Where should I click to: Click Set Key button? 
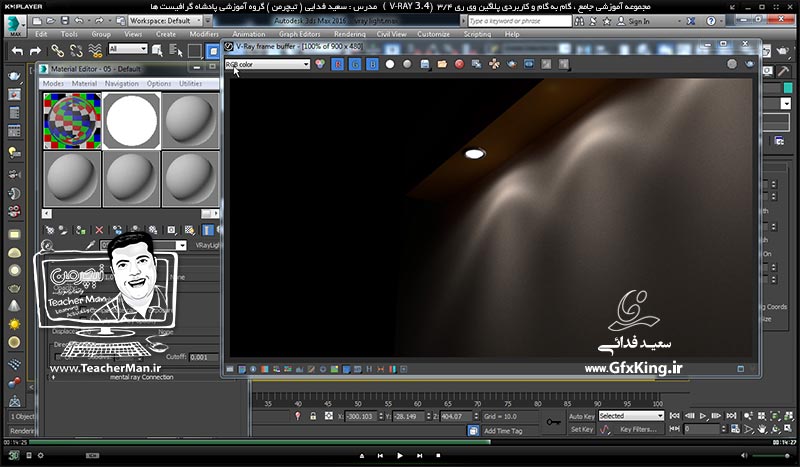tap(582, 429)
